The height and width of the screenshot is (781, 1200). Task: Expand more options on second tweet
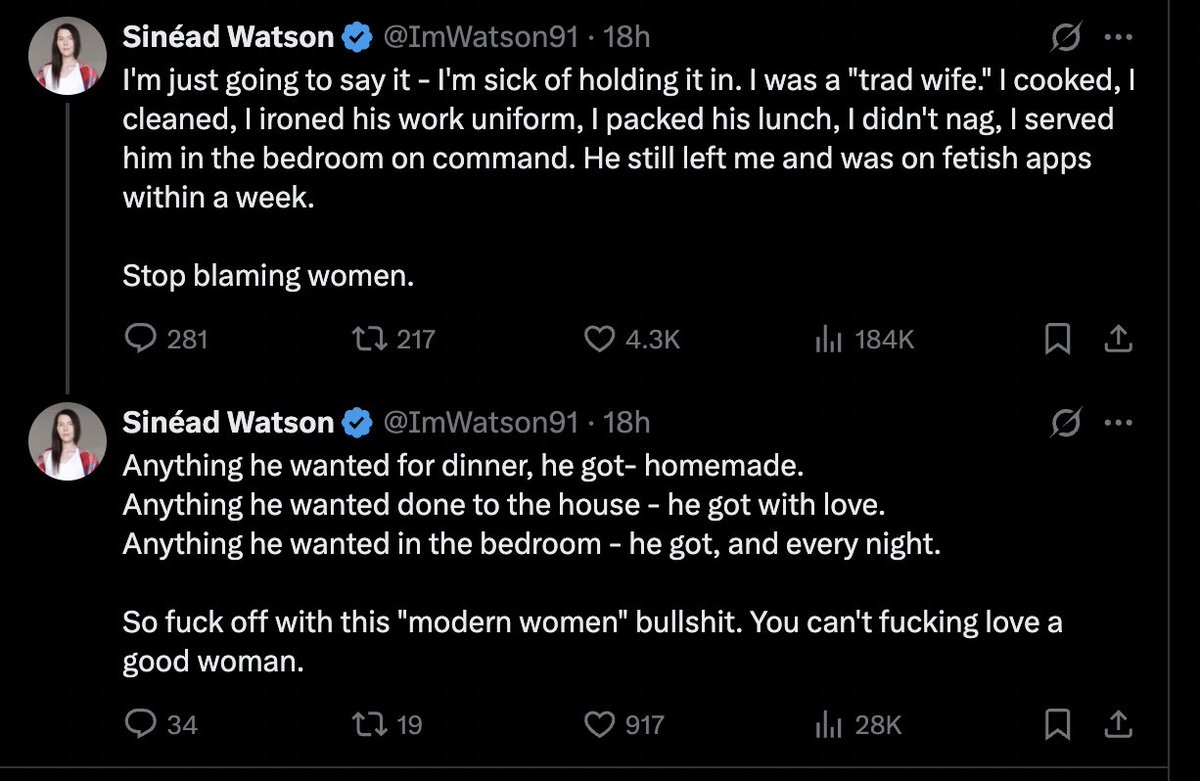coord(1116,423)
